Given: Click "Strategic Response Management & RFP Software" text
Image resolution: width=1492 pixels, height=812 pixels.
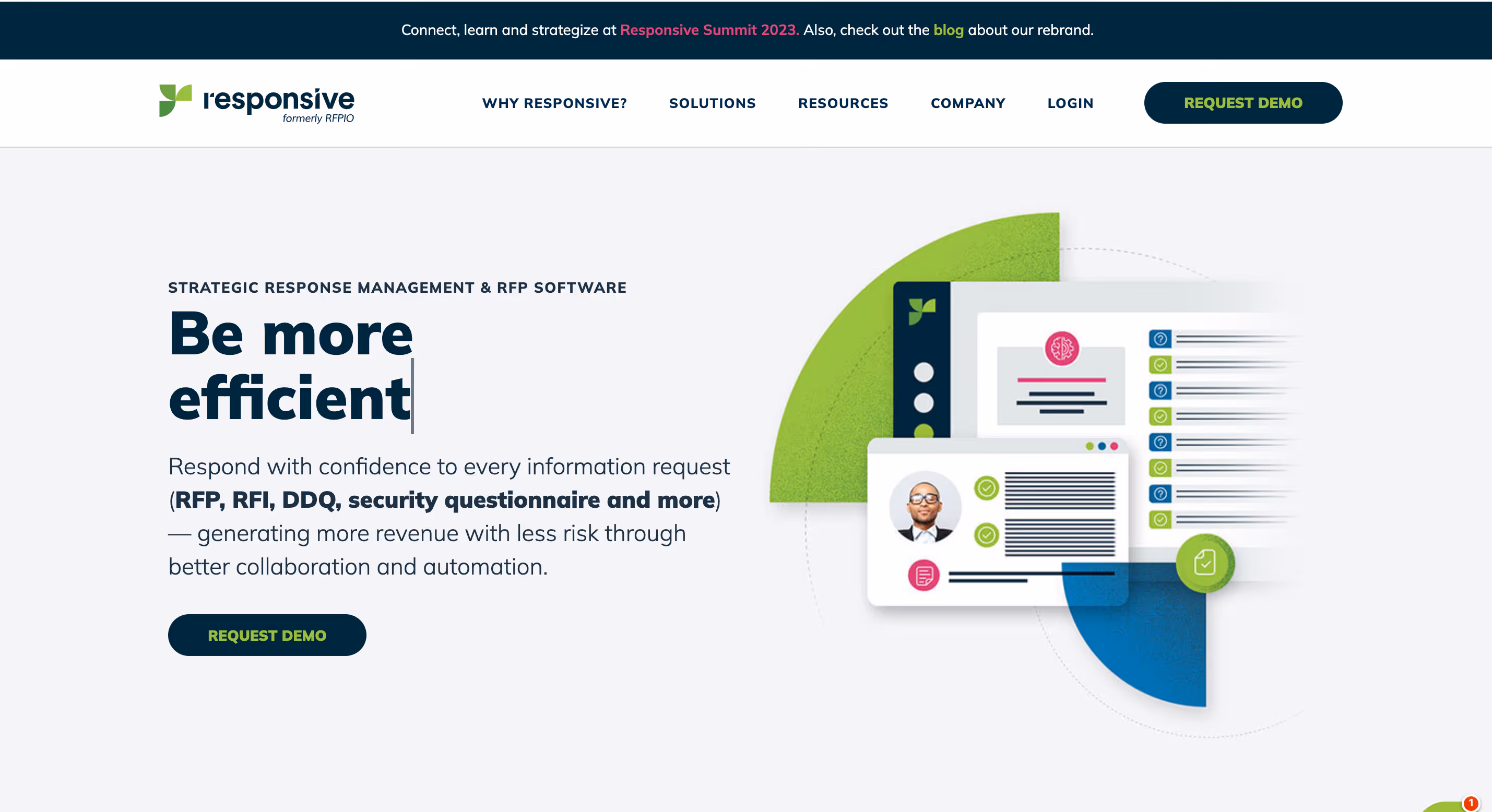Looking at the screenshot, I should click(397, 287).
